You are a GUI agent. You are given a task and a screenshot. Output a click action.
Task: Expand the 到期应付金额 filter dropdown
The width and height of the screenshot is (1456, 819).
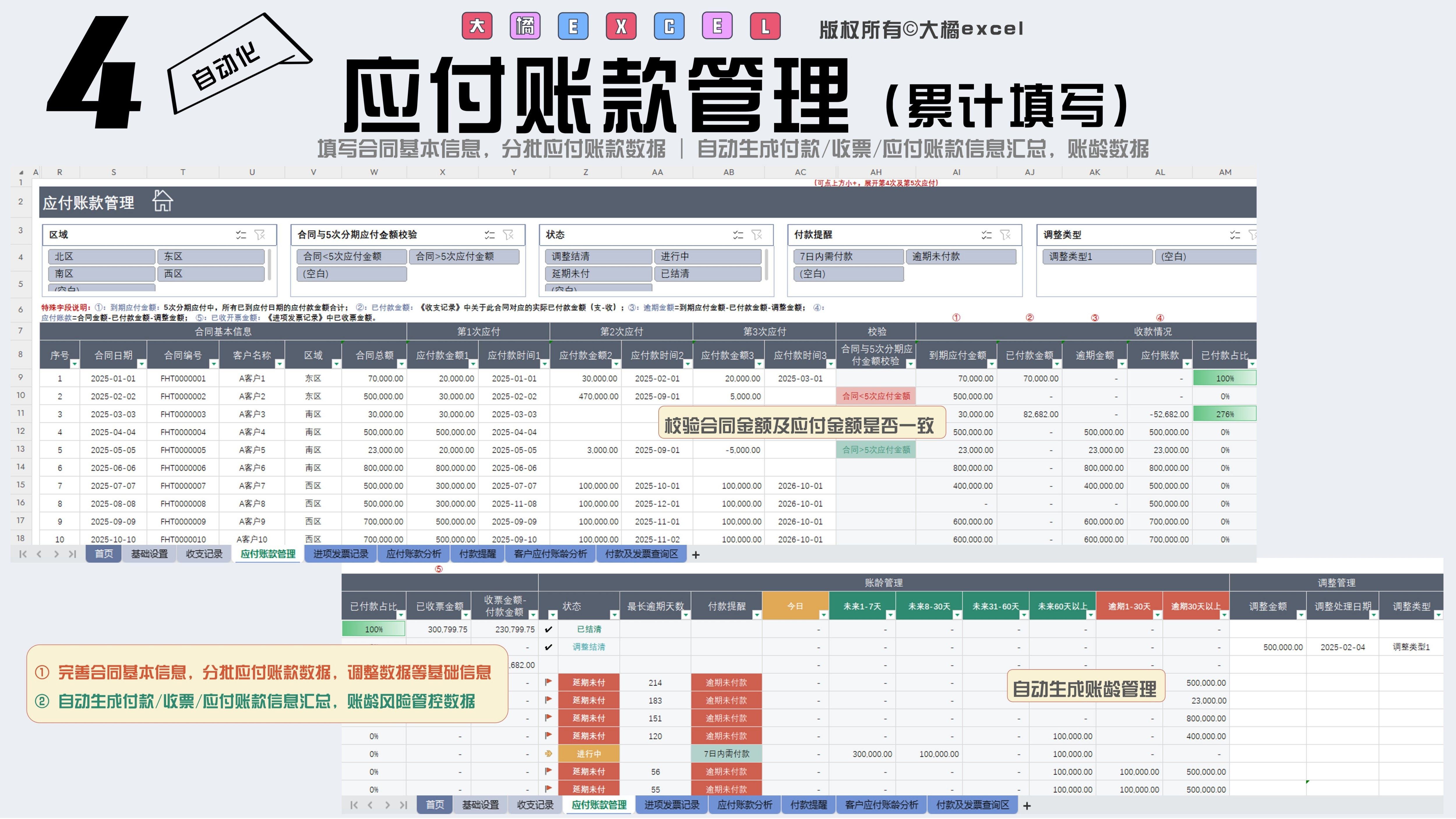click(x=991, y=363)
